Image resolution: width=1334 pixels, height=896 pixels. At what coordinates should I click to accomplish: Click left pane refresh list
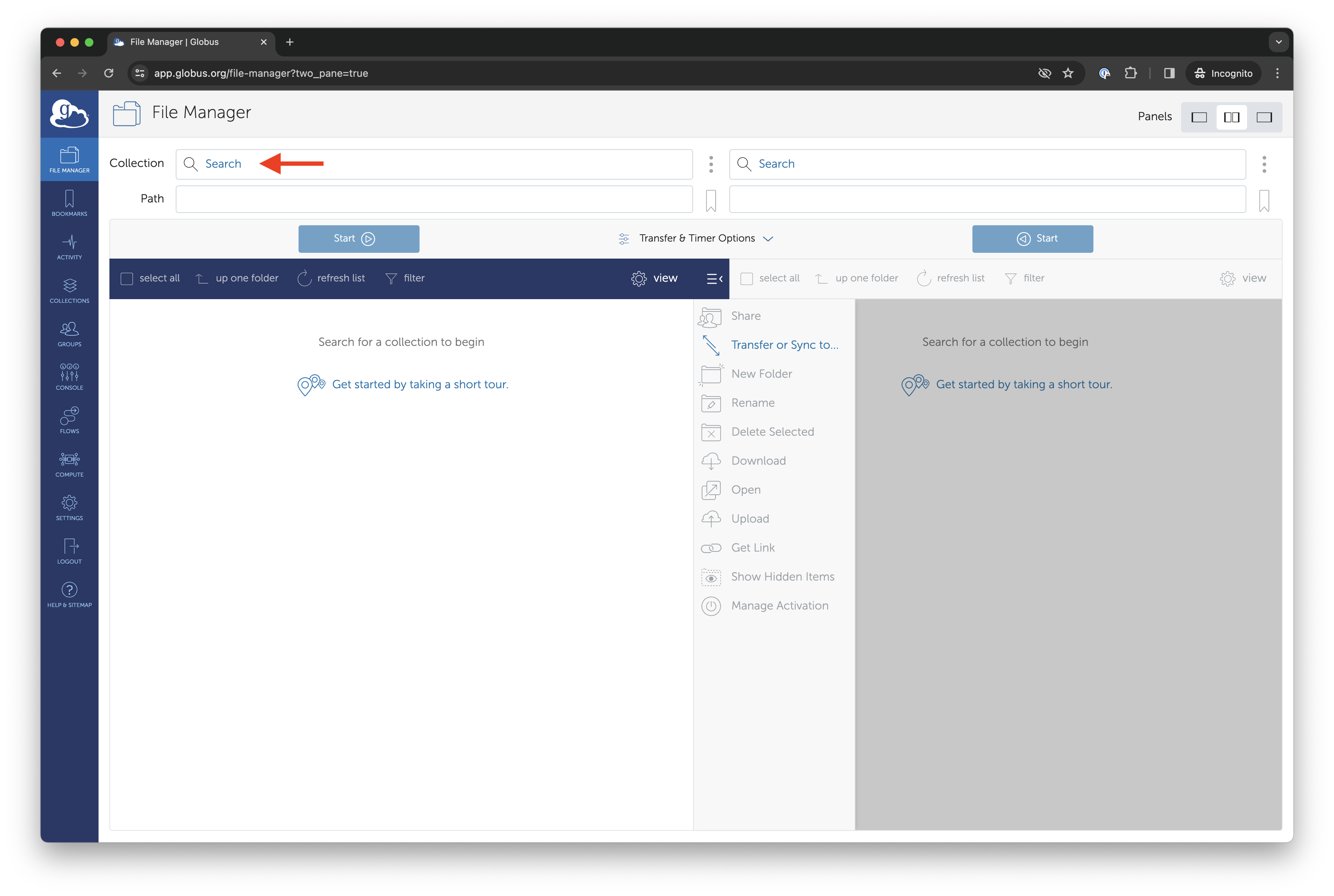[x=331, y=278]
